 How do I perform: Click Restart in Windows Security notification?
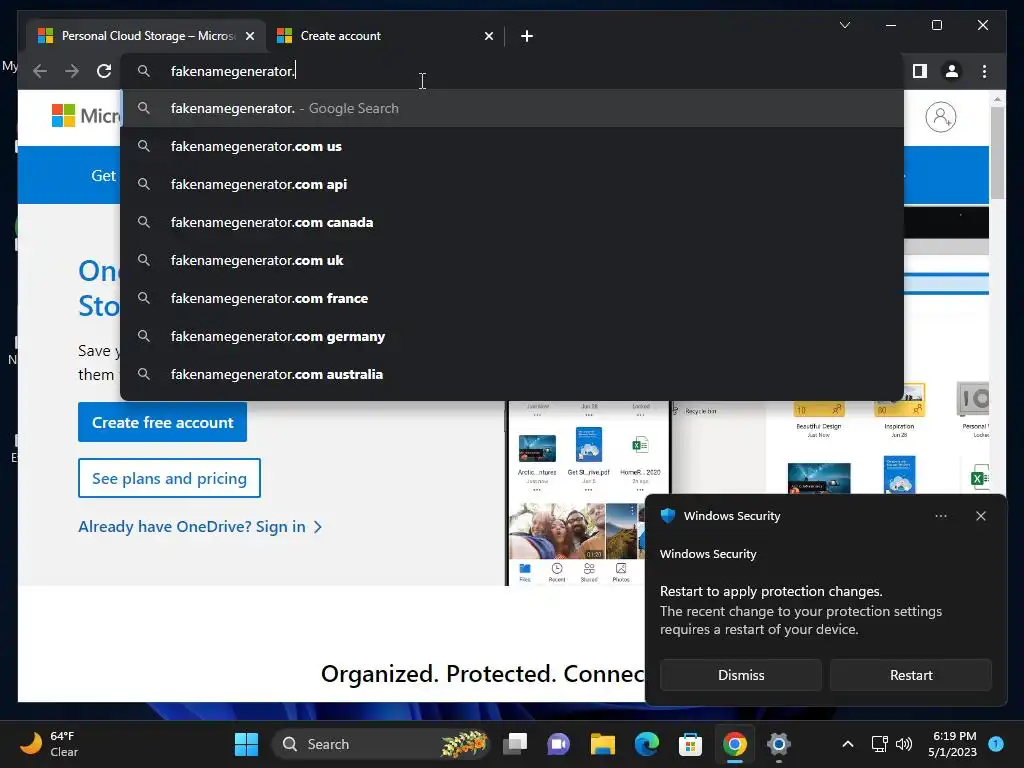[911, 675]
